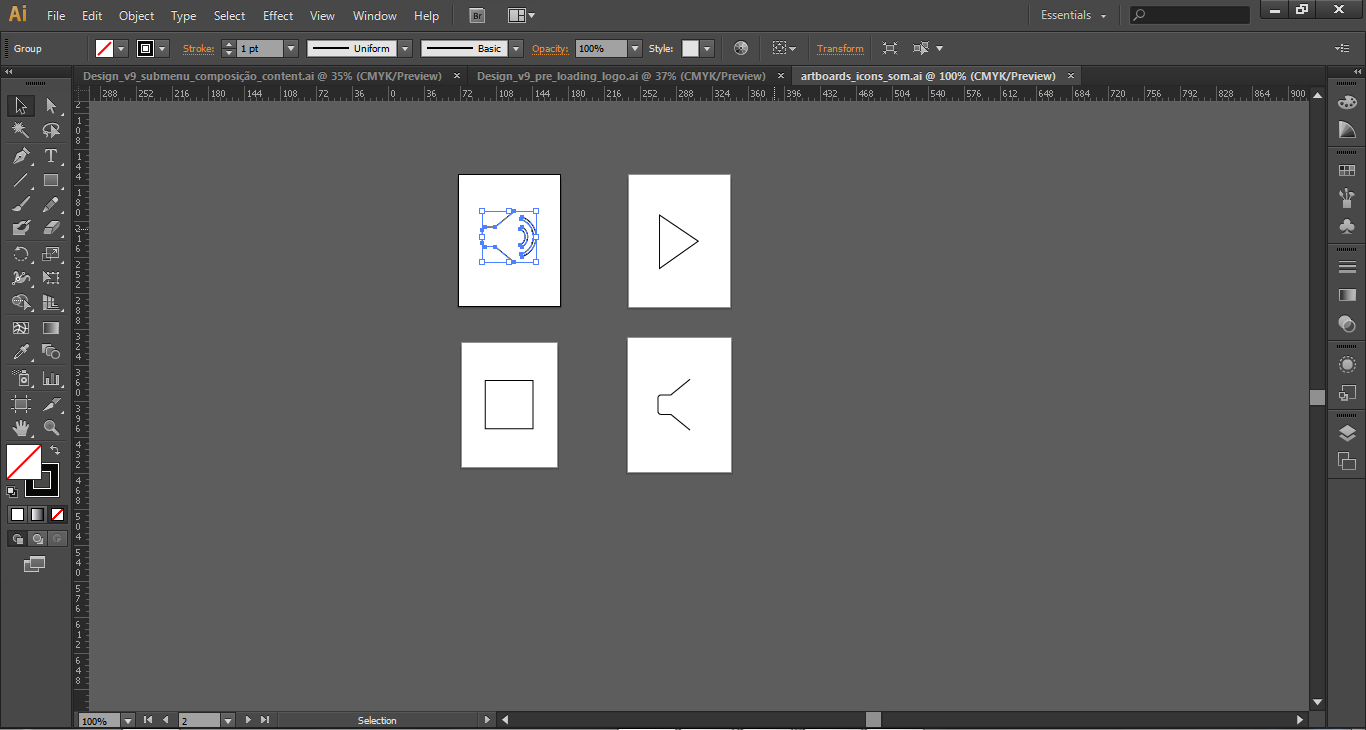Choose the Eyedropper tool
Image resolution: width=1366 pixels, height=730 pixels.
click(21, 352)
